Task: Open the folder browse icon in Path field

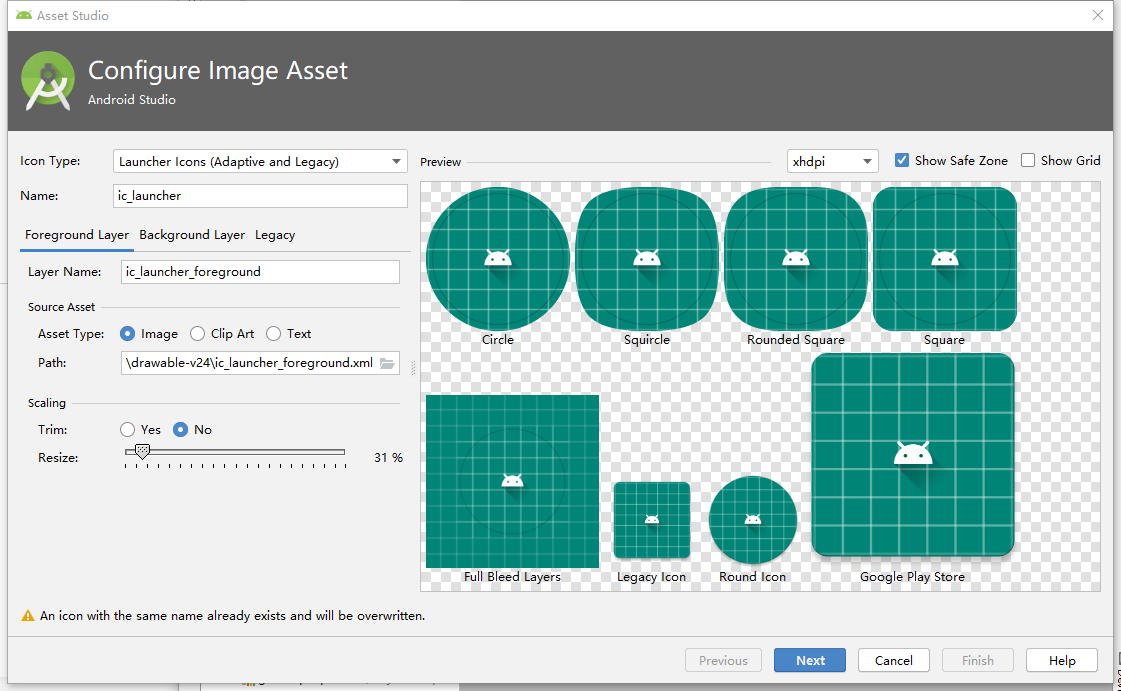Action: (387, 363)
